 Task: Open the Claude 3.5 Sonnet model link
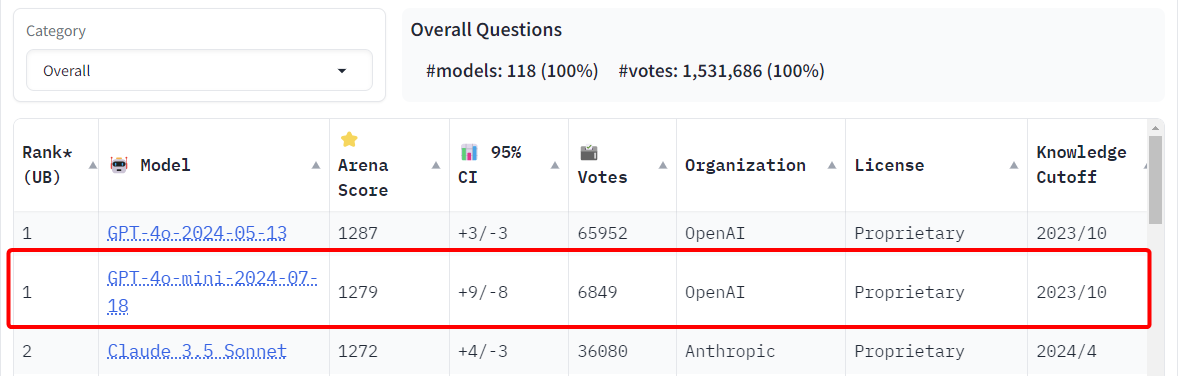click(x=197, y=351)
